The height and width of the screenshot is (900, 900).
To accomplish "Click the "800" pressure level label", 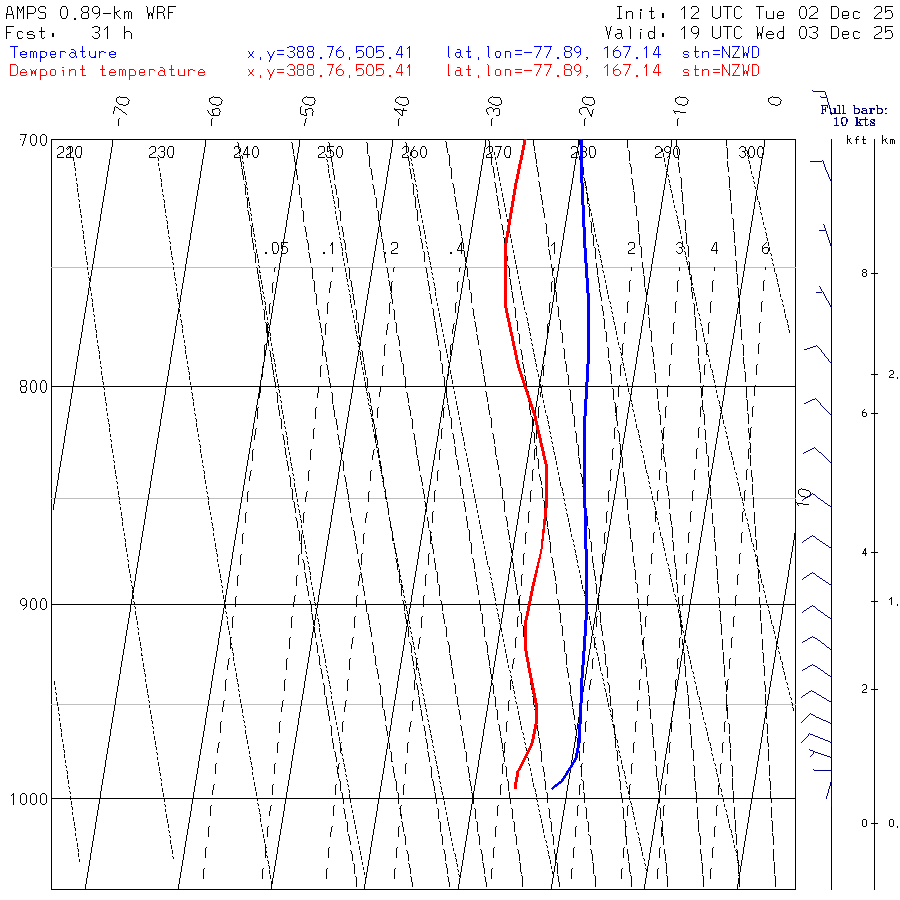I will click(x=33, y=387).
